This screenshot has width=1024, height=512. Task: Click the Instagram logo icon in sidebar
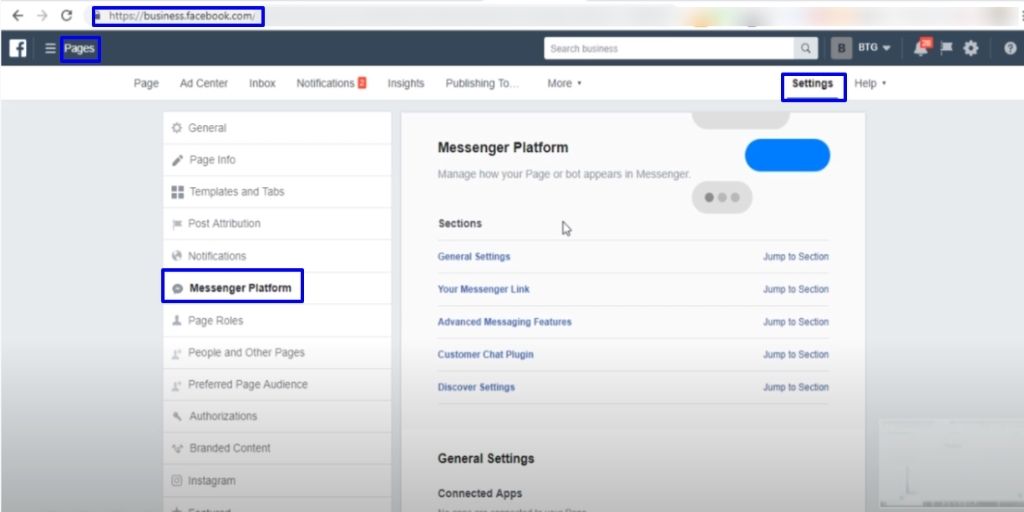click(x=176, y=481)
